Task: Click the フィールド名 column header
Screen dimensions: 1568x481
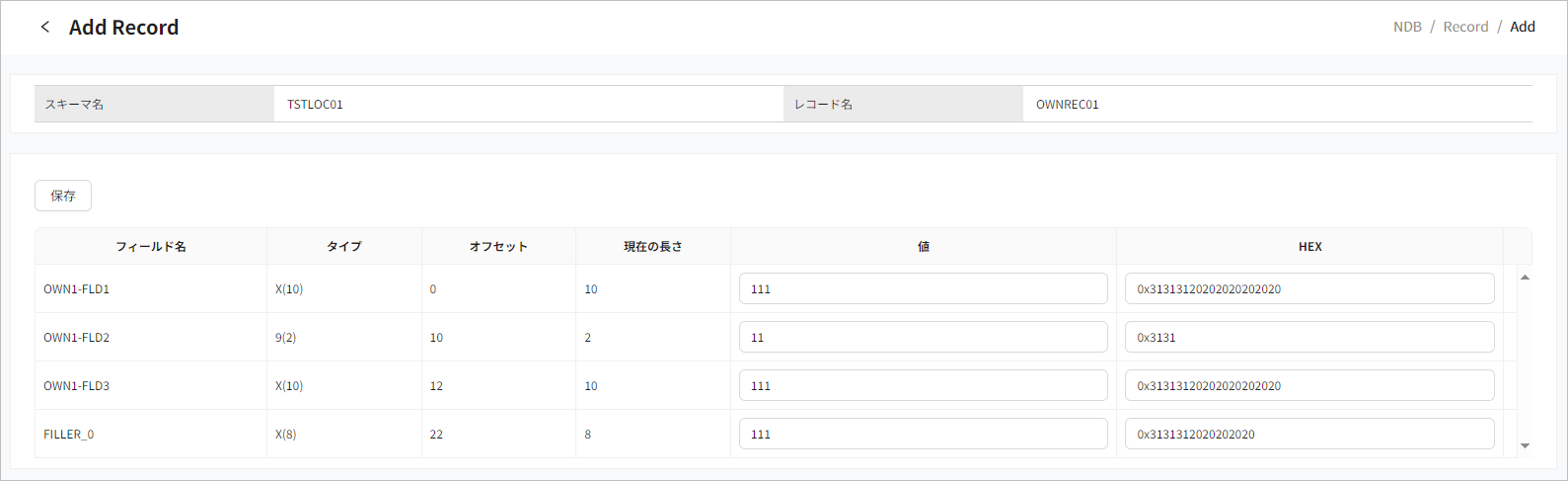Action: pos(151,247)
